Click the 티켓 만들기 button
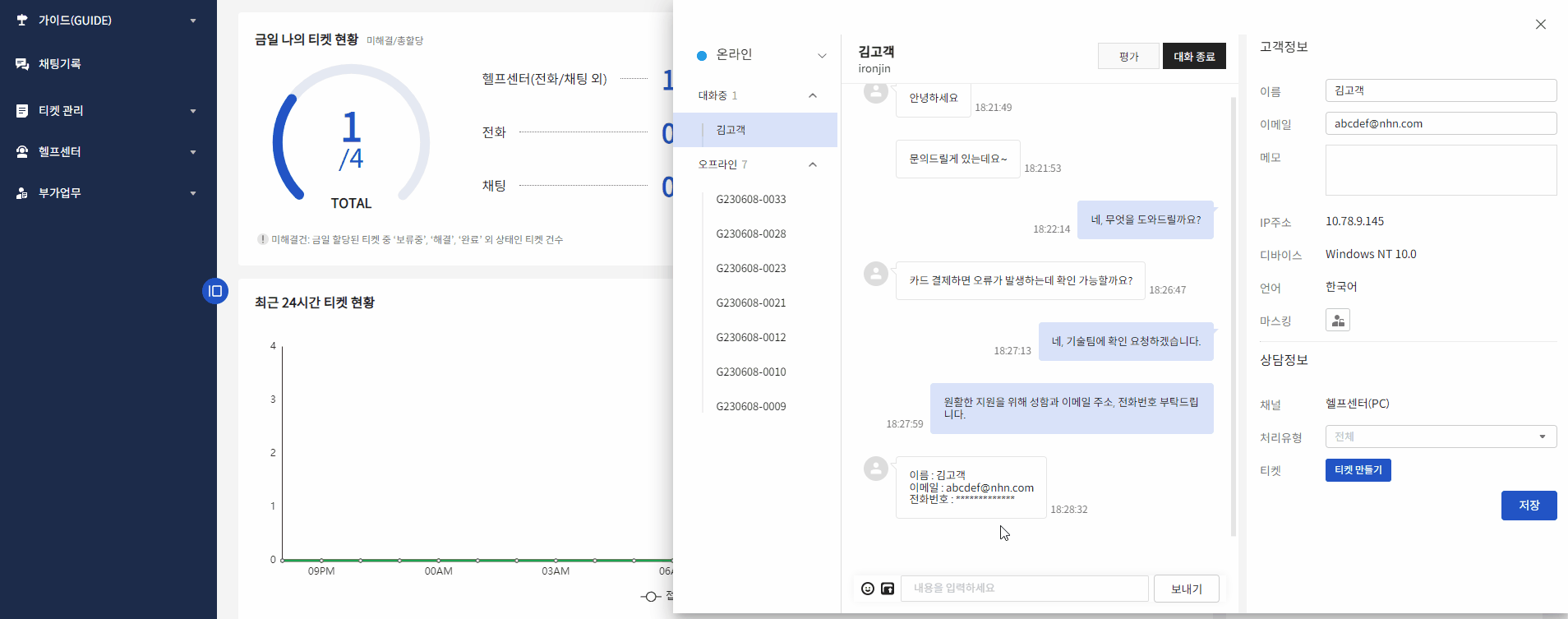Screen dimensions: 1568x619 click(x=1358, y=470)
